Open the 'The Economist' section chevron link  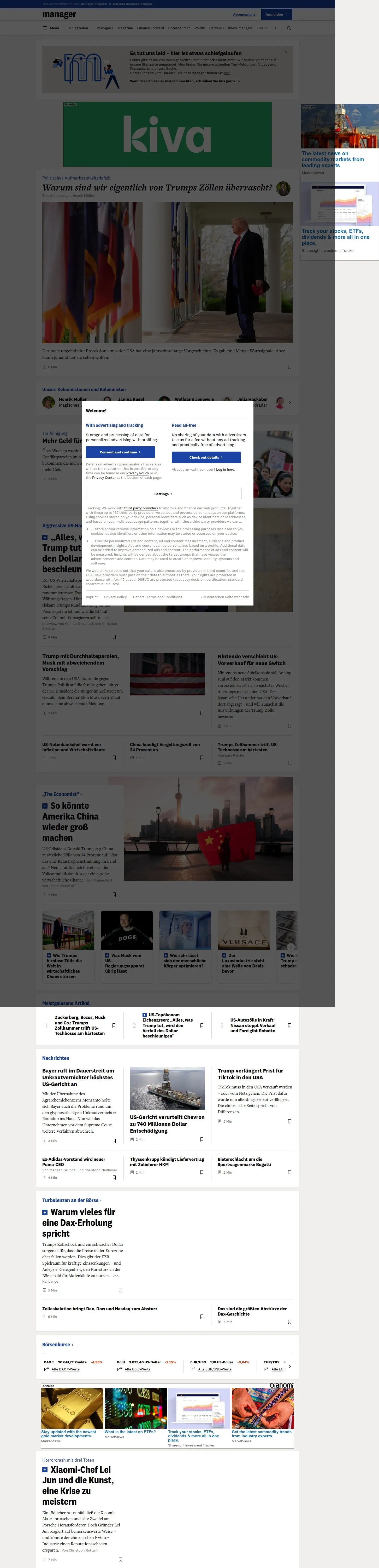coord(62,794)
